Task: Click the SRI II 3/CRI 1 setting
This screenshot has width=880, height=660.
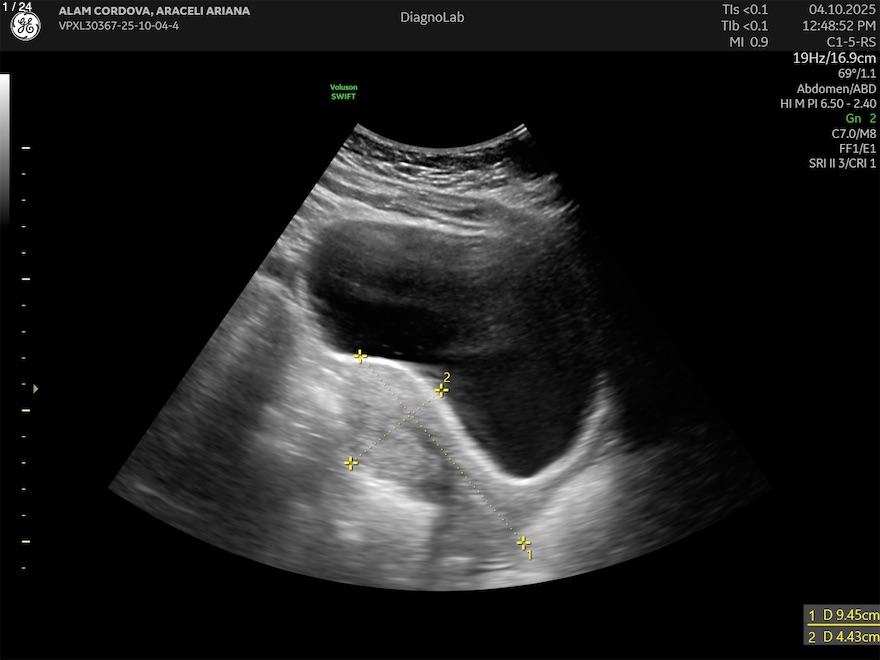Action: [x=842, y=163]
